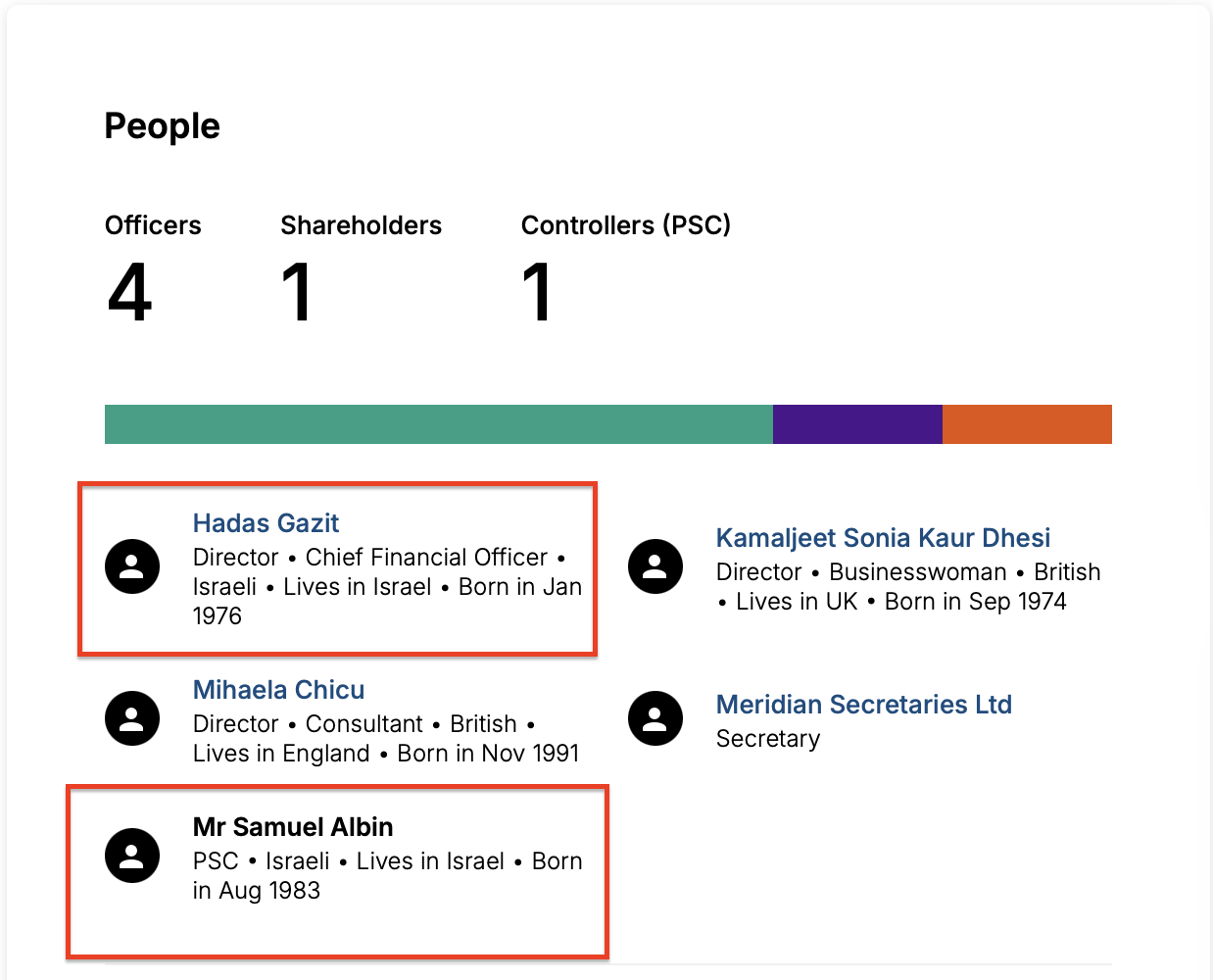
Task: Click the Mr Samuel Albin name
Action: pos(293,827)
